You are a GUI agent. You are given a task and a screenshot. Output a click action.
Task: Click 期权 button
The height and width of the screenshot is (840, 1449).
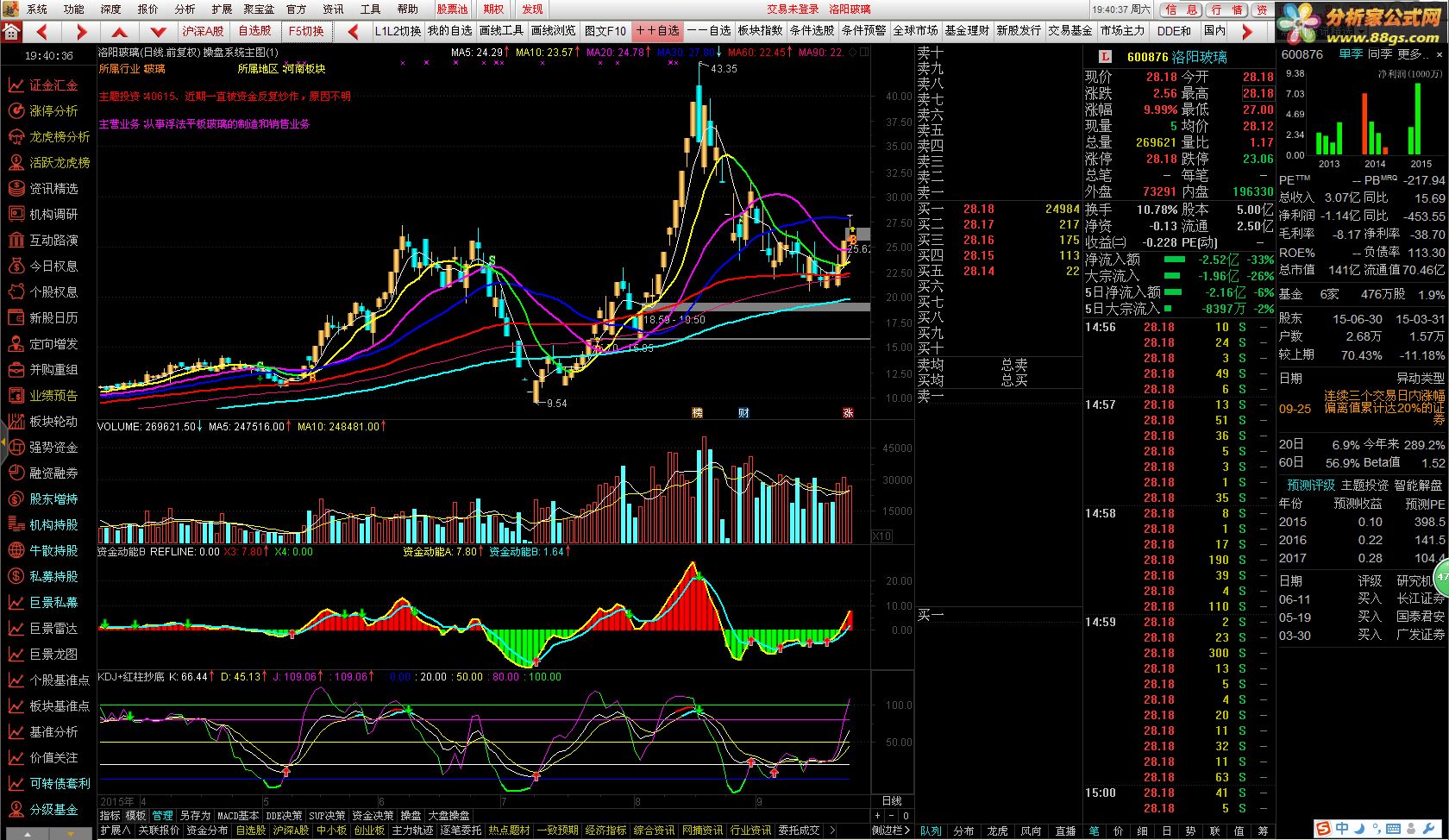(x=493, y=9)
